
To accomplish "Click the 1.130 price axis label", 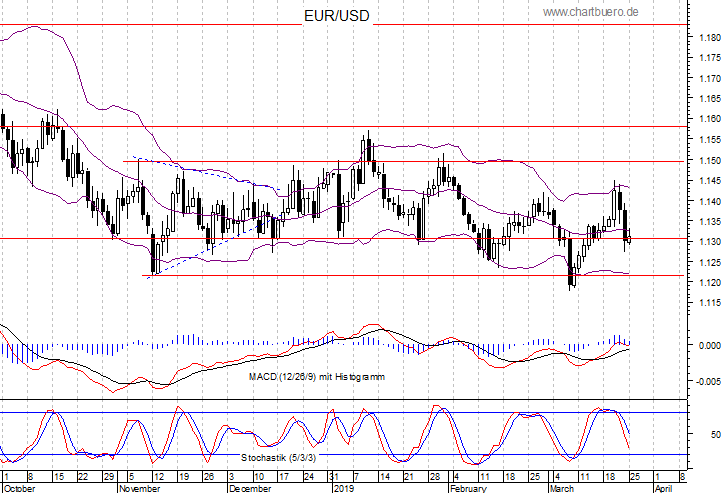I will point(710,242).
